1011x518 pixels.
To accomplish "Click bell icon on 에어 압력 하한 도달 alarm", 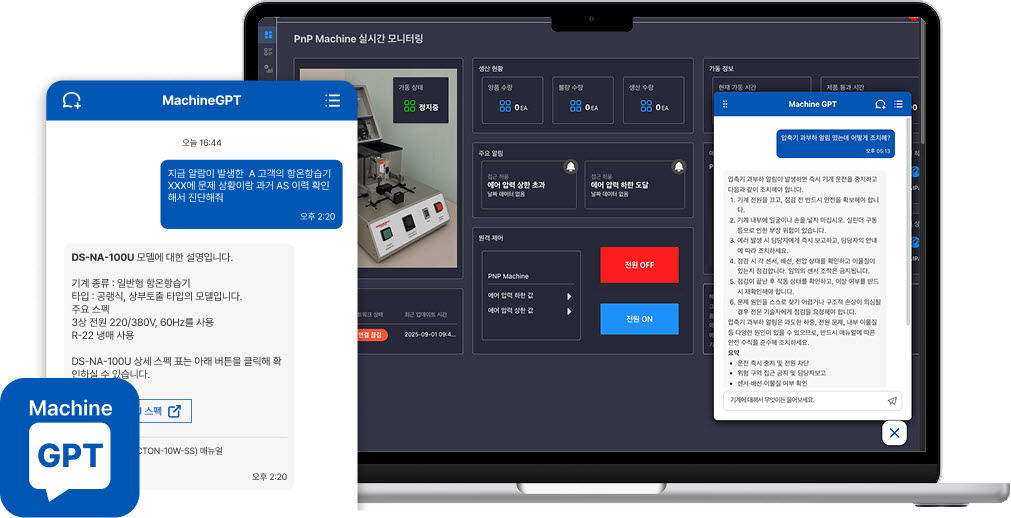I will coord(679,166).
